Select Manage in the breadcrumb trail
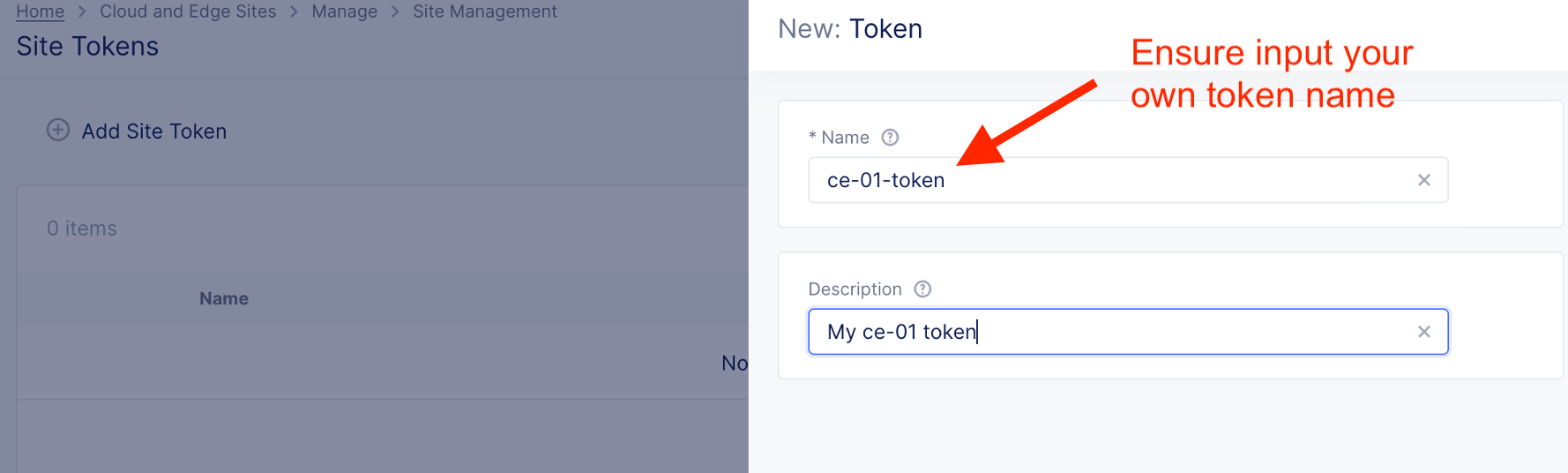1568x473 pixels. click(344, 11)
